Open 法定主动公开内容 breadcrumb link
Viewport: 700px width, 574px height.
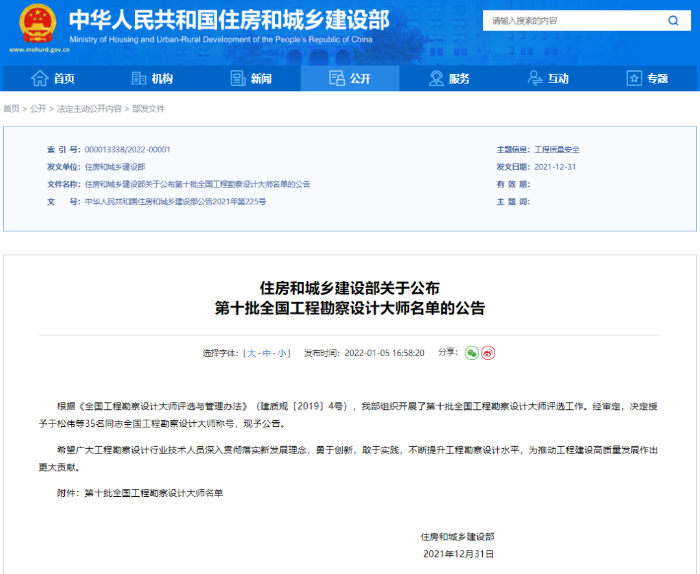pyautogui.click(x=89, y=108)
